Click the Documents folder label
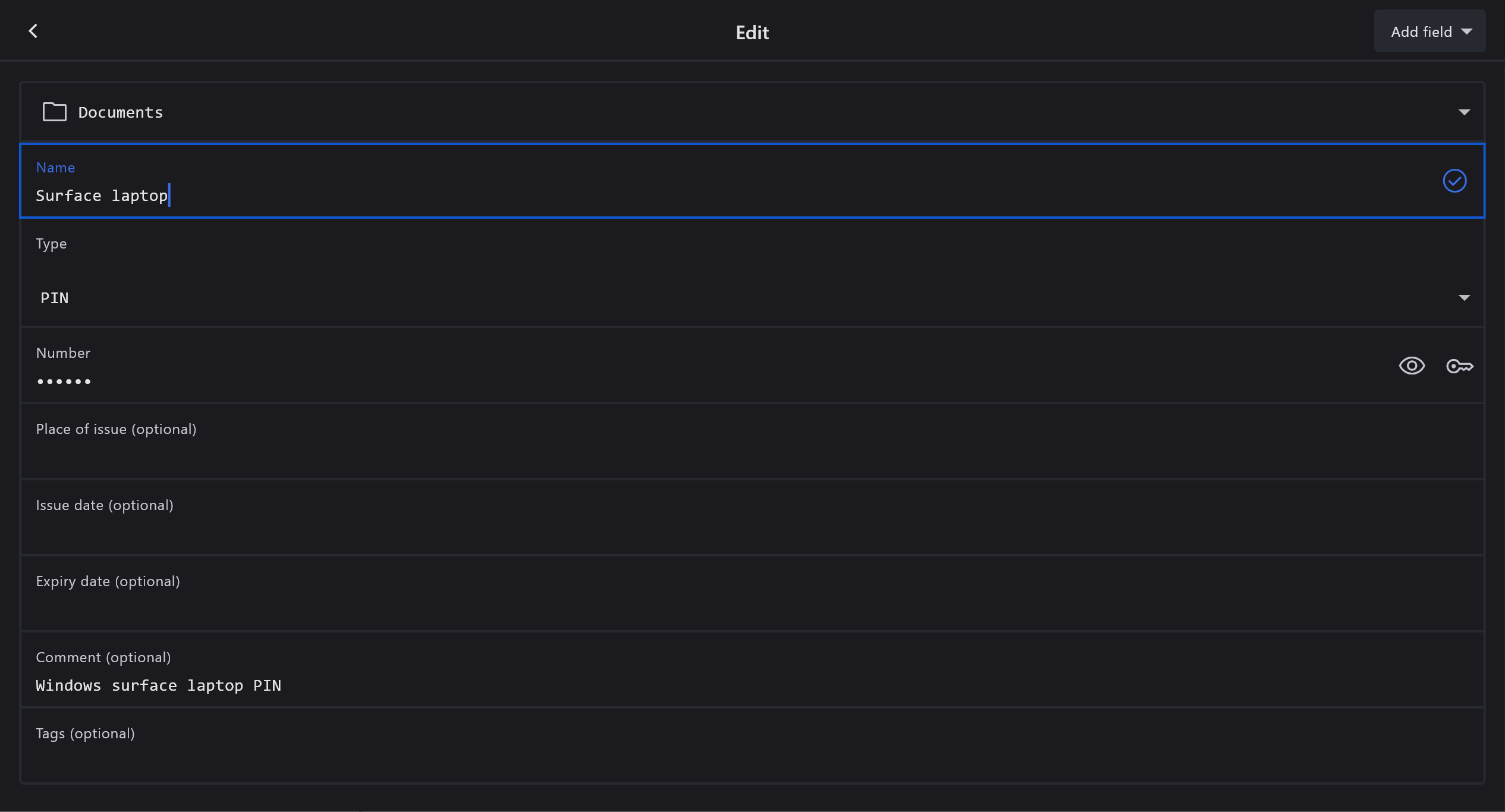This screenshot has height=812, width=1505. [x=121, y=112]
